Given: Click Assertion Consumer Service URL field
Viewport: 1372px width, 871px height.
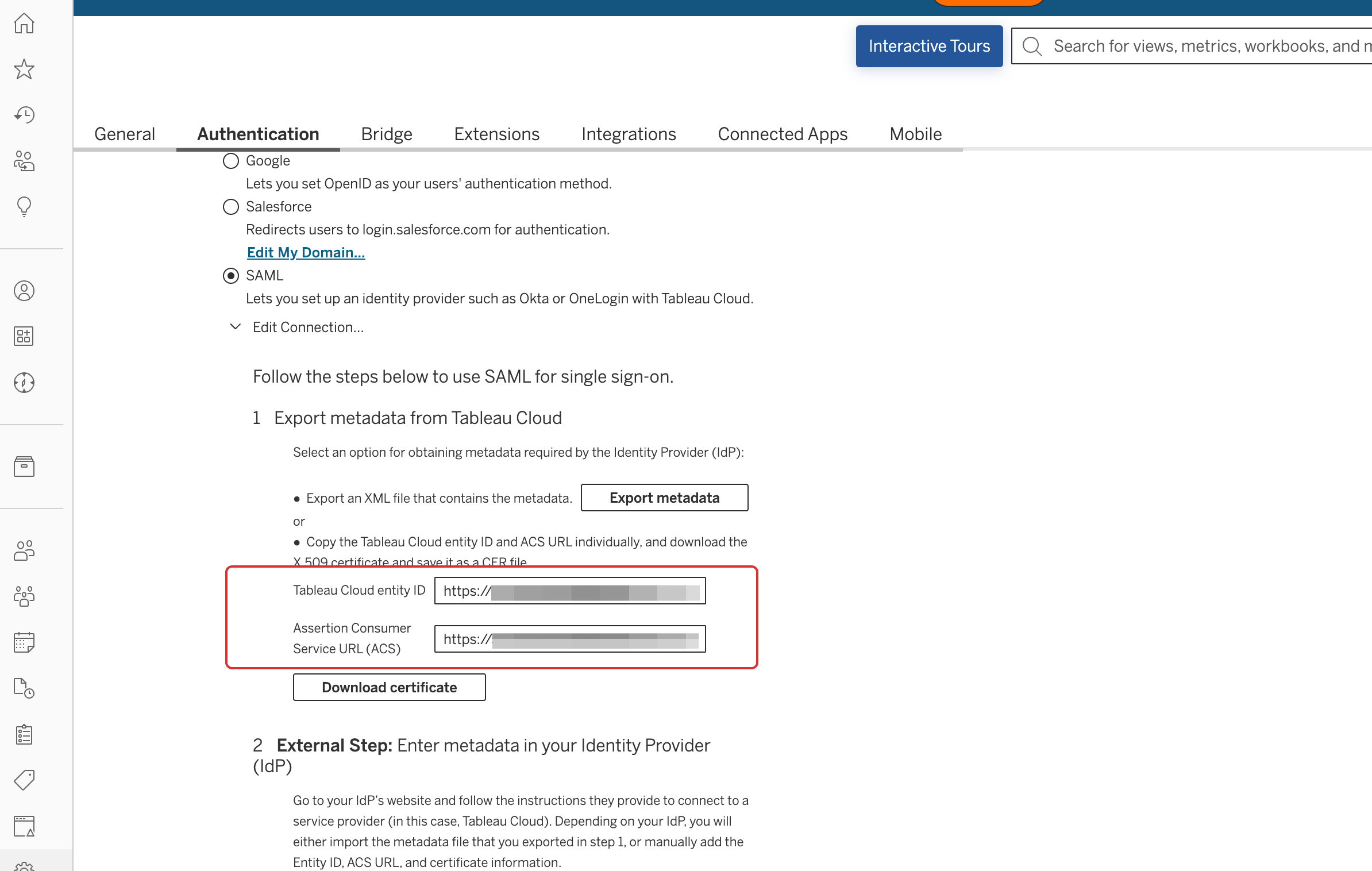Looking at the screenshot, I should pos(570,639).
